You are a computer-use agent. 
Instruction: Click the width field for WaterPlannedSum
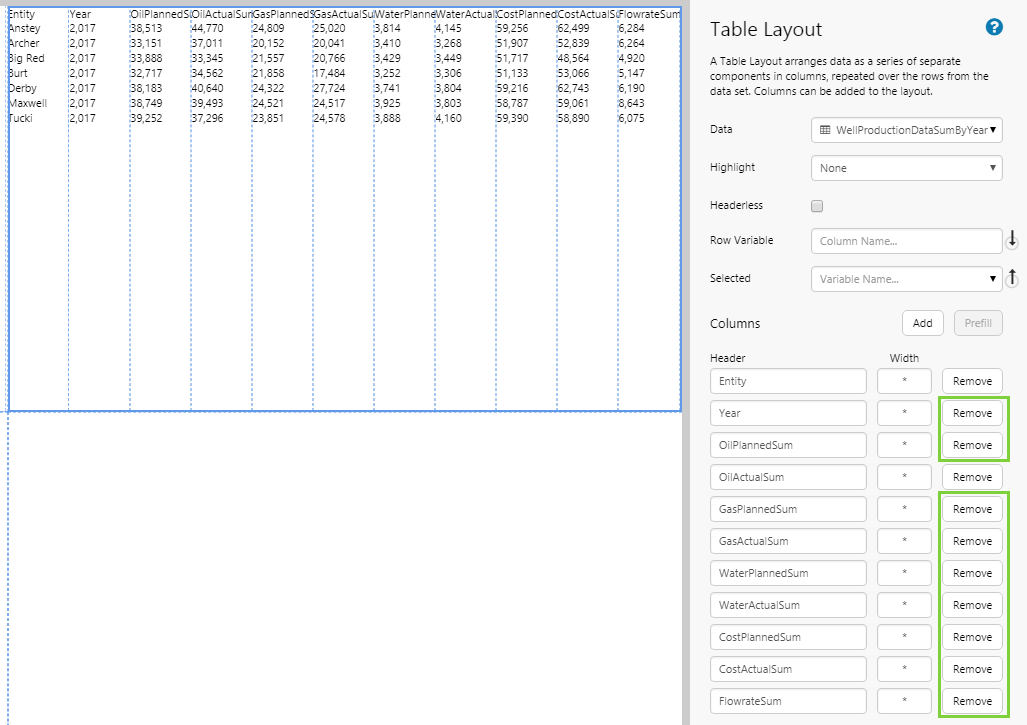[904, 573]
